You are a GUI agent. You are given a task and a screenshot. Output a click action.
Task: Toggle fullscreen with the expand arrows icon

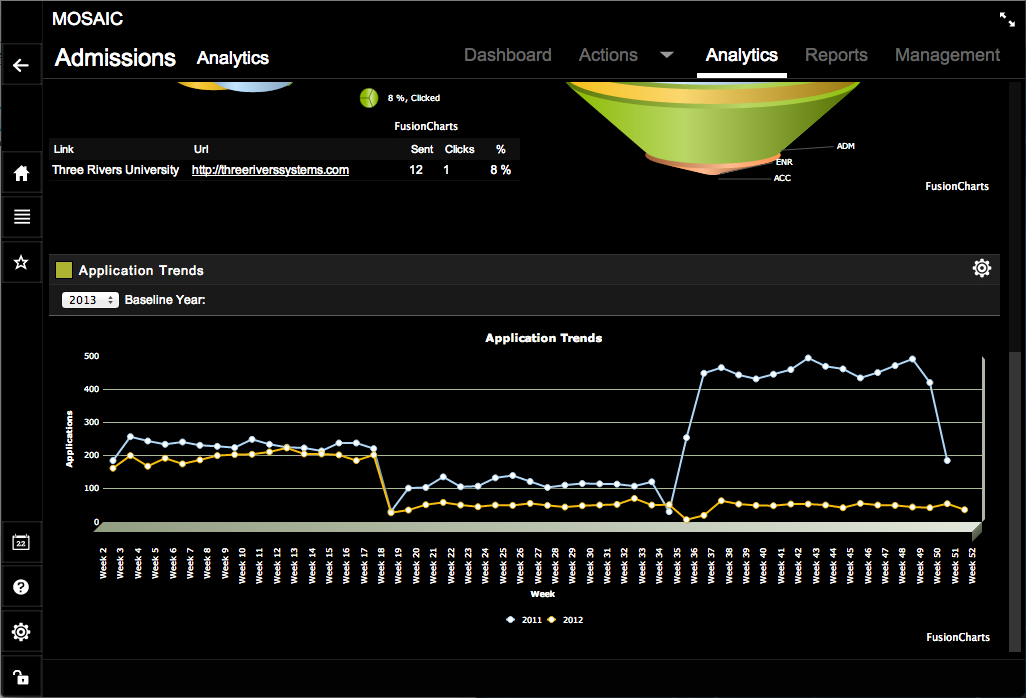coord(1006,18)
